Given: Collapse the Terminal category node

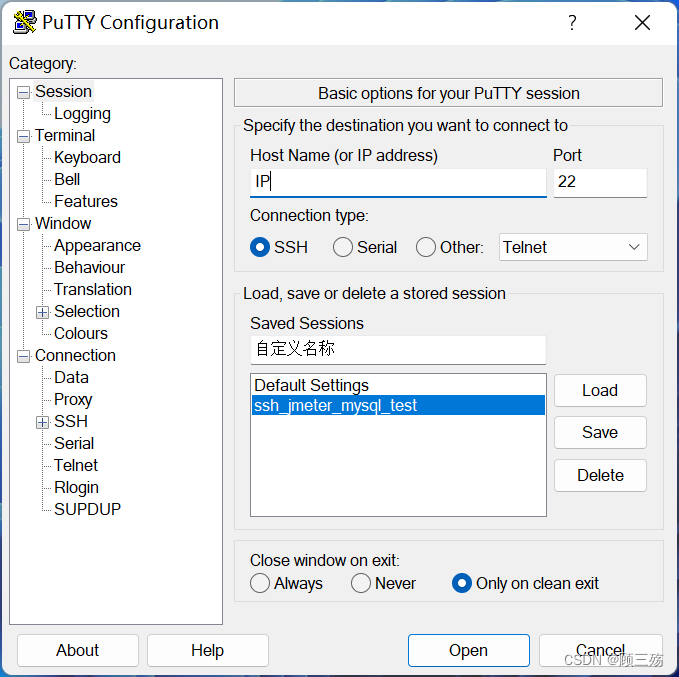Looking at the screenshot, I should point(23,136).
